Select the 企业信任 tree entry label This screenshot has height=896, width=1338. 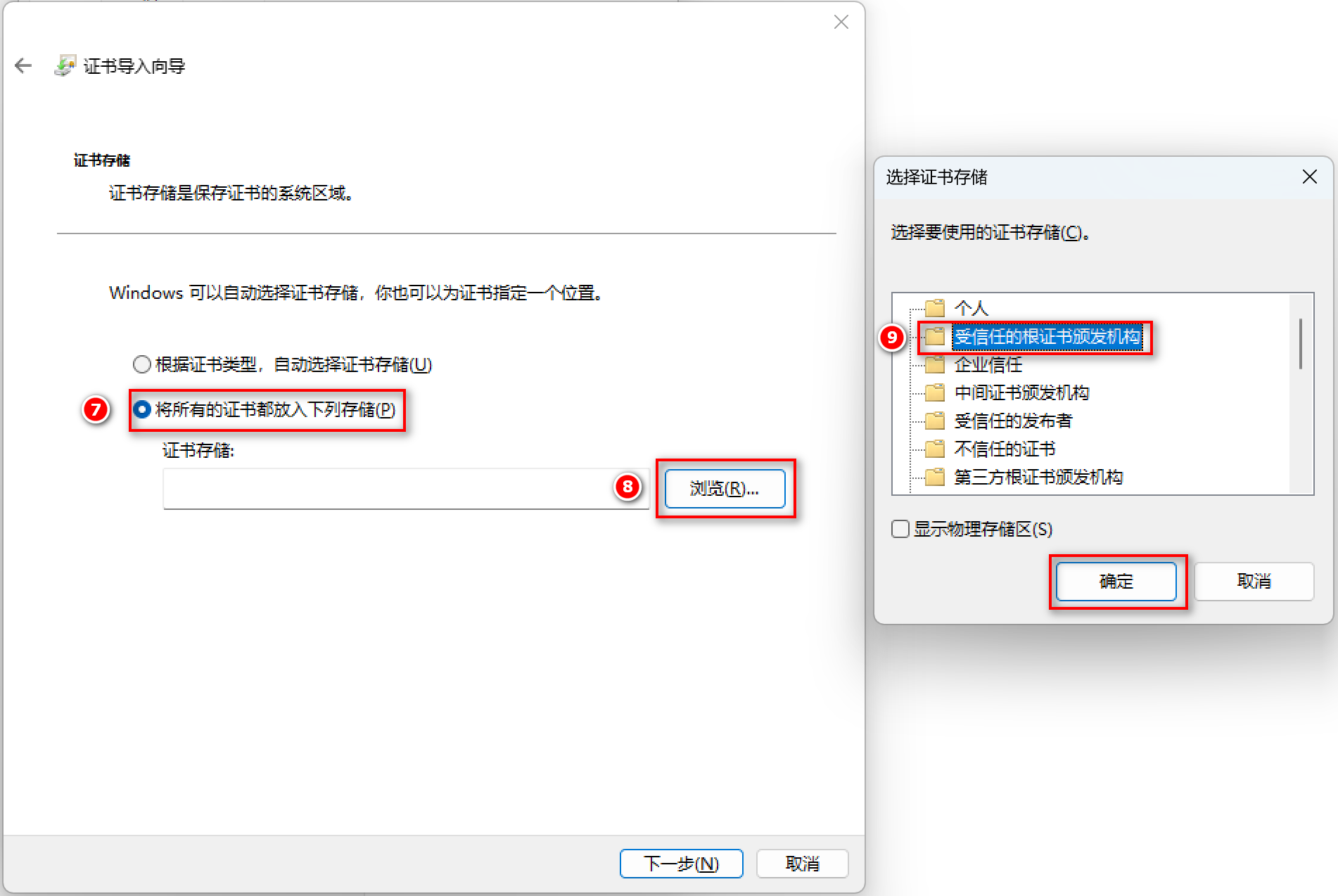tap(988, 364)
